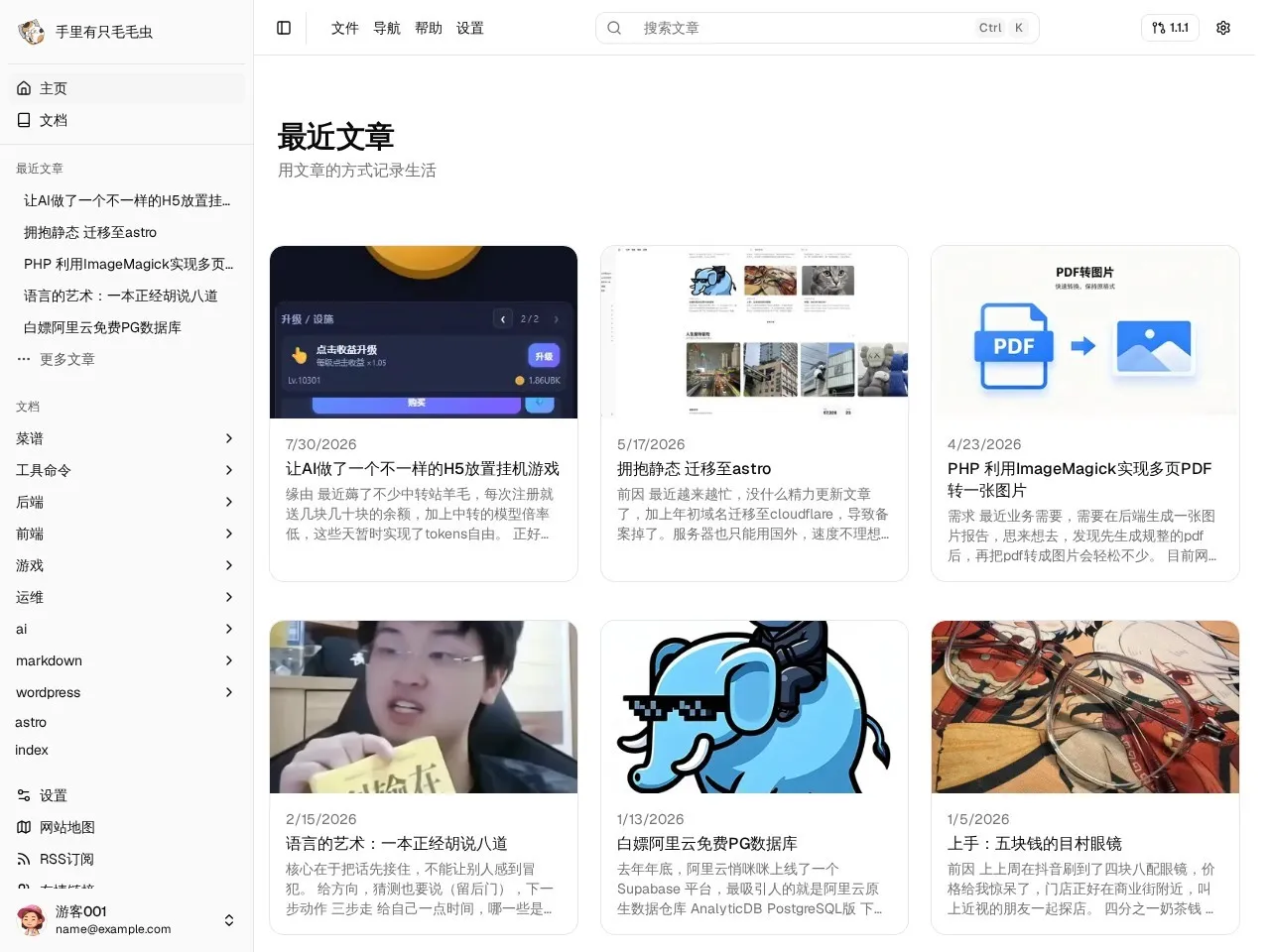Focus the 搜索文章 search field
Image resolution: width=1270 pixels, height=952 pixels.
(817, 28)
